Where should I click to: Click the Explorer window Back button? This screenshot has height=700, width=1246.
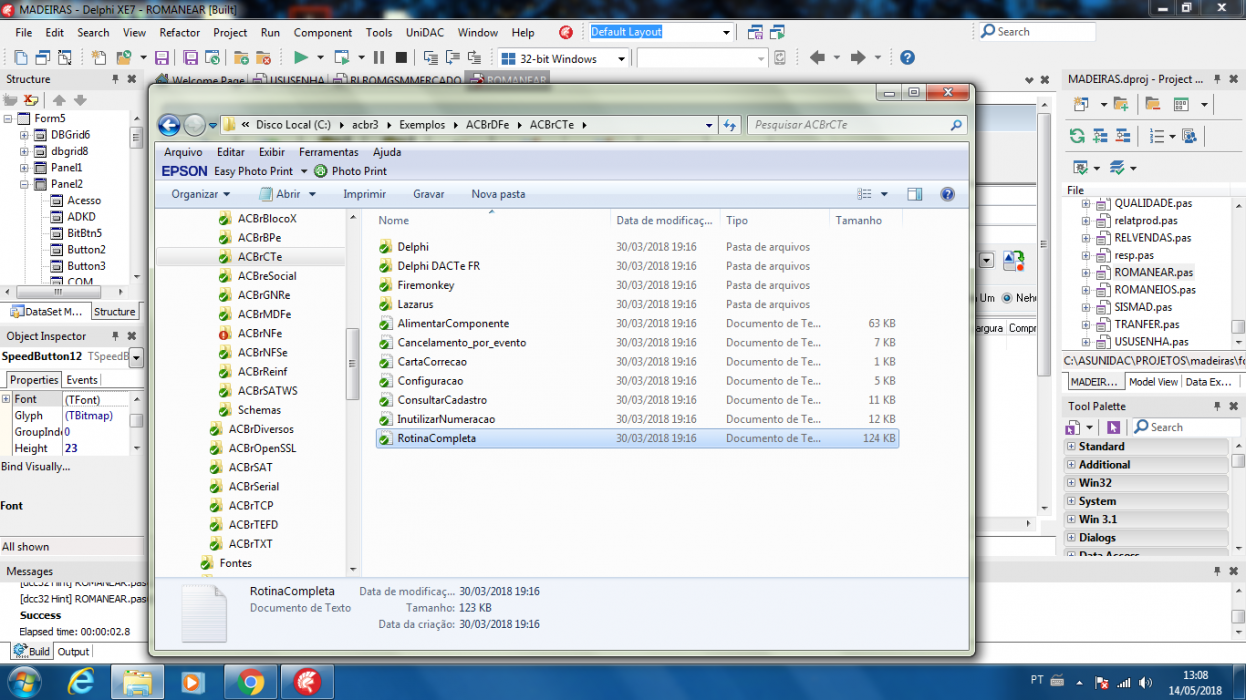[x=169, y=125]
